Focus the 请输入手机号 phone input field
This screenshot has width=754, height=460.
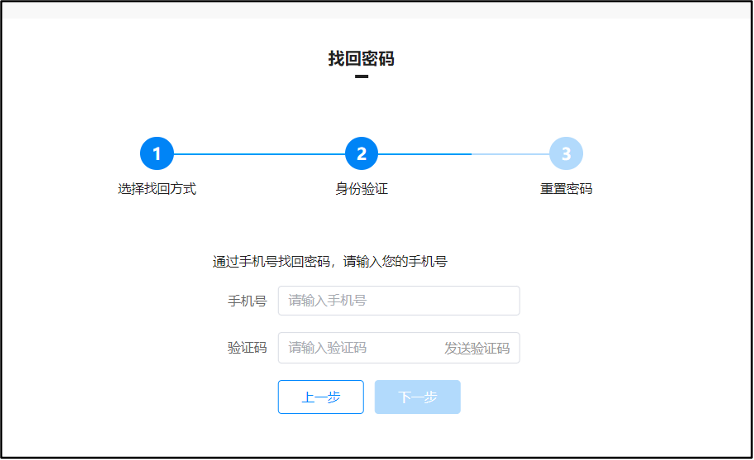(x=398, y=300)
